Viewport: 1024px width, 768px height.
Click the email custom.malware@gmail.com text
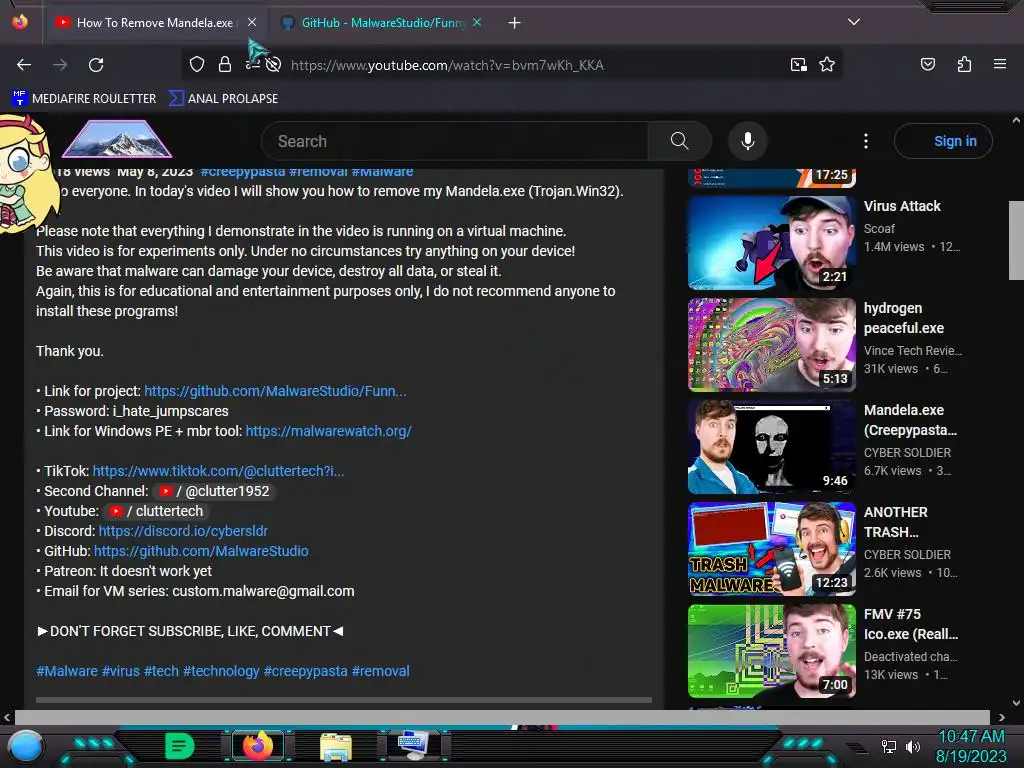point(263,591)
